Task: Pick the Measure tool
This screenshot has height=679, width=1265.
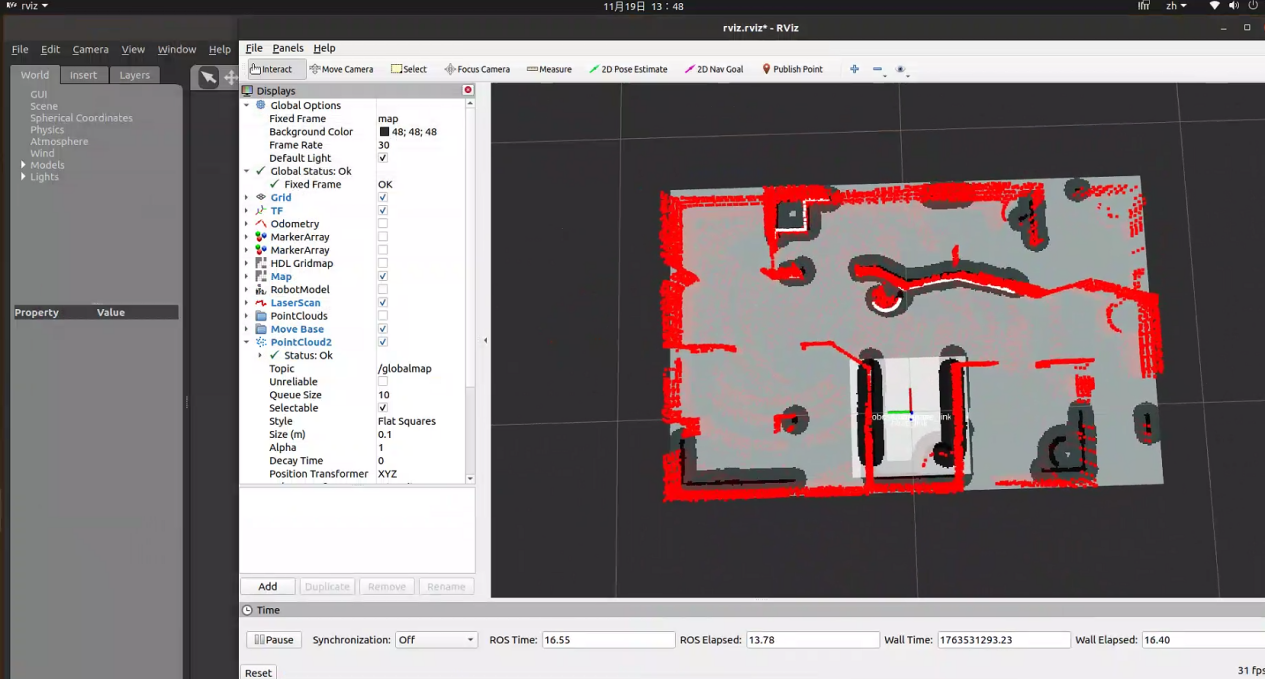Action: coord(549,69)
